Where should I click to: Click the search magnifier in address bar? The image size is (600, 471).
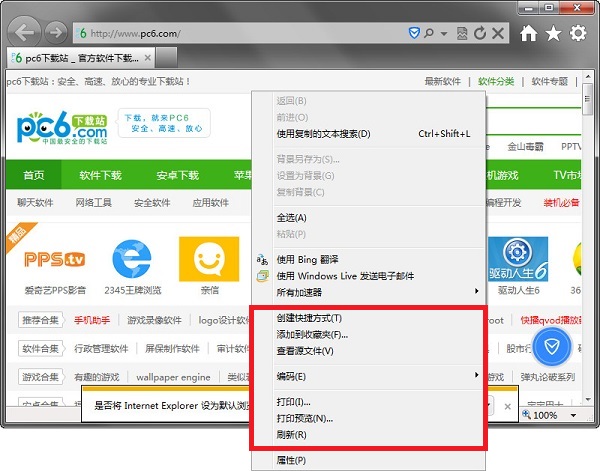[429, 33]
